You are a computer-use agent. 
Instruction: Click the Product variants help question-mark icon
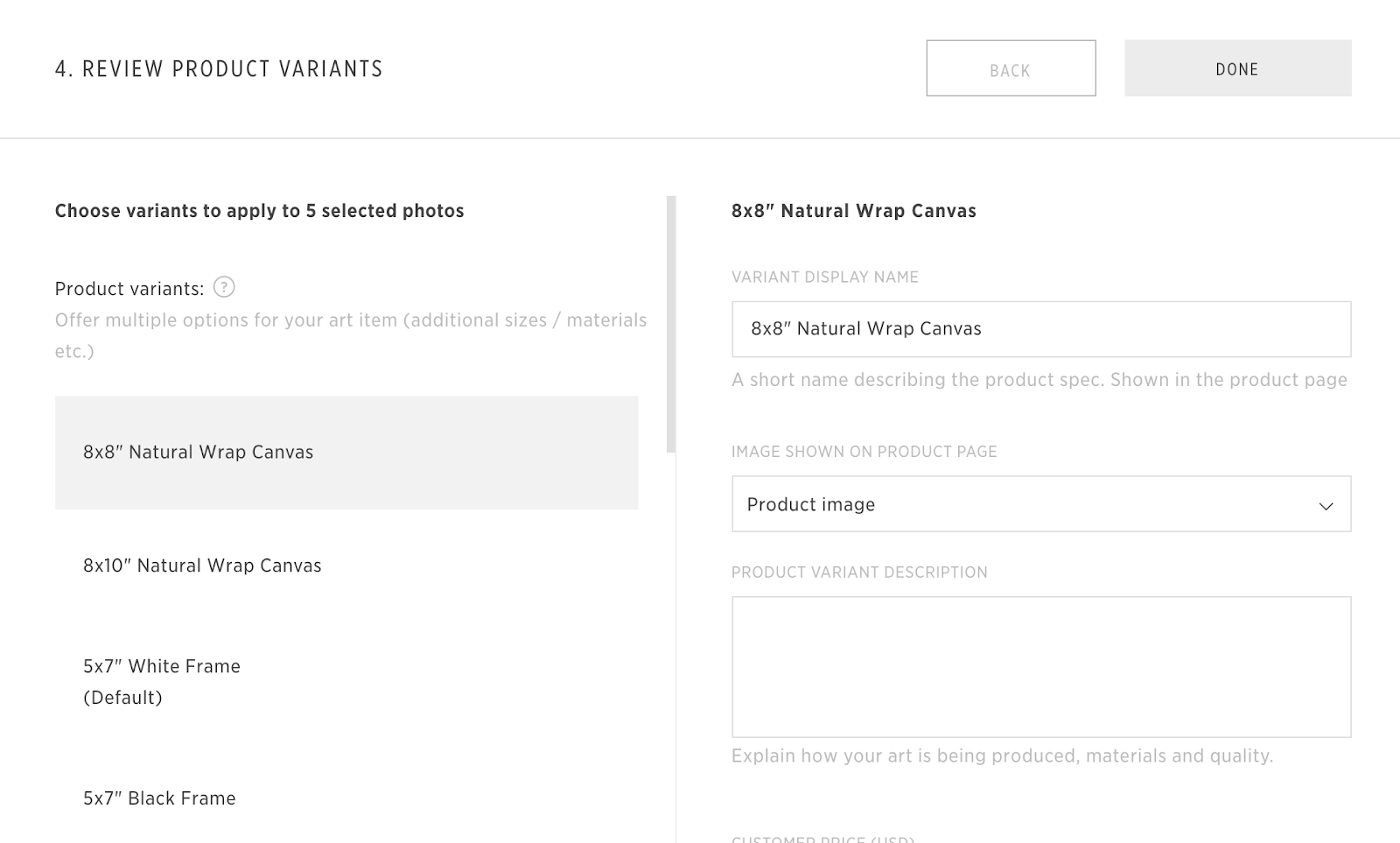tap(224, 288)
